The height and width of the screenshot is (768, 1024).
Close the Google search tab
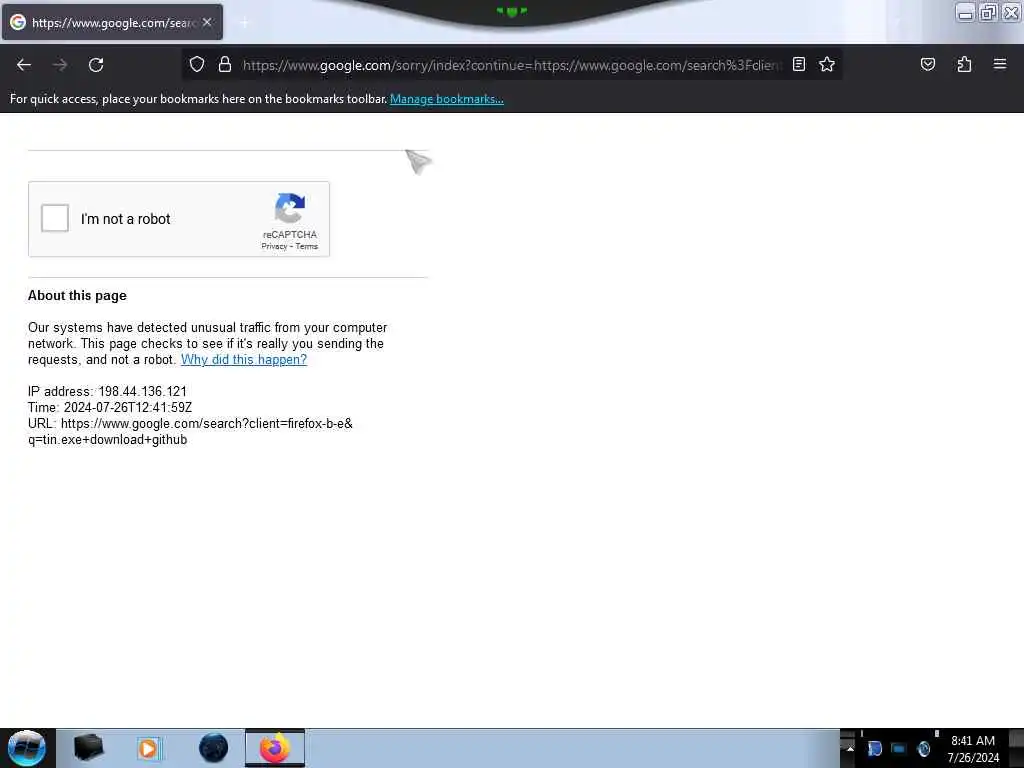(x=207, y=22)
